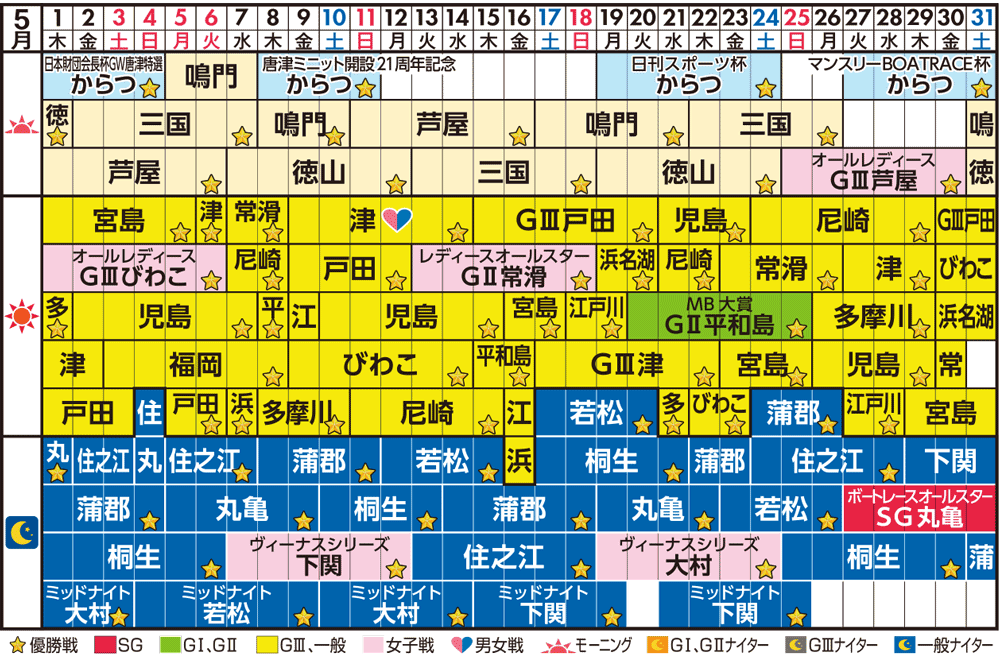Click the star in オールレディース GIII芦屋 cell
Screen dimensions: 1000x662
point(950,184)
